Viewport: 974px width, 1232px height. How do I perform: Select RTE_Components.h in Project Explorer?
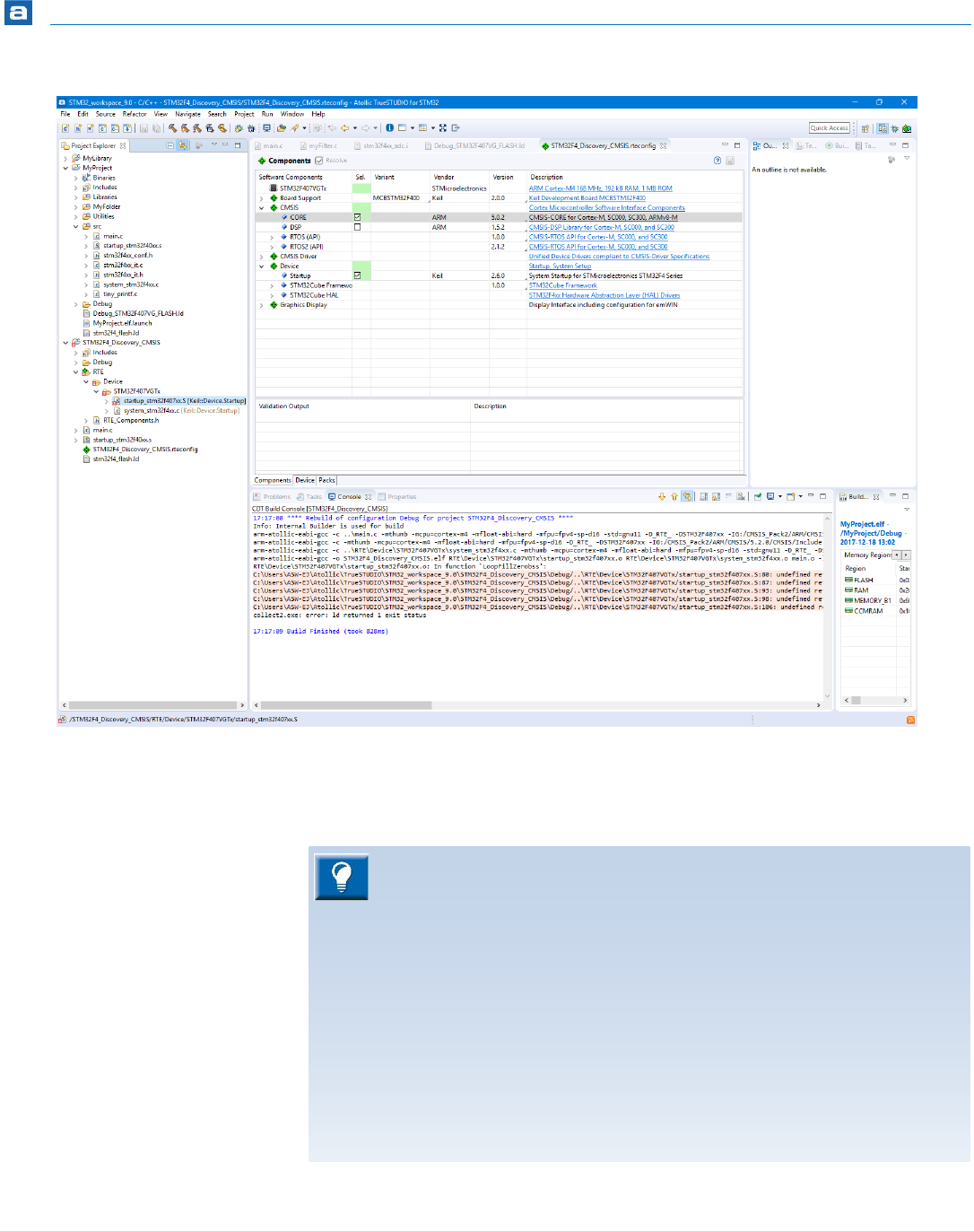(x=125, y=421)
